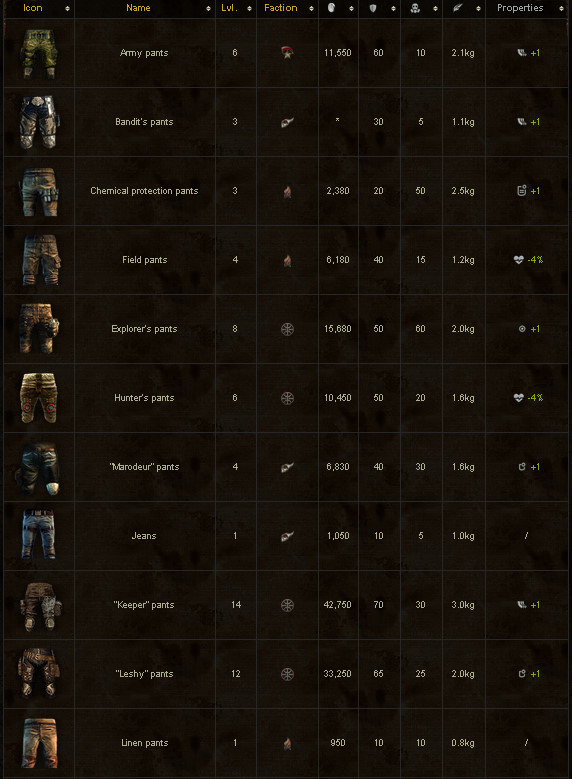Screen dimensions: 572x779
Task: Sort table by Lvl. column arrows
Action: click(x=249, y=8)
